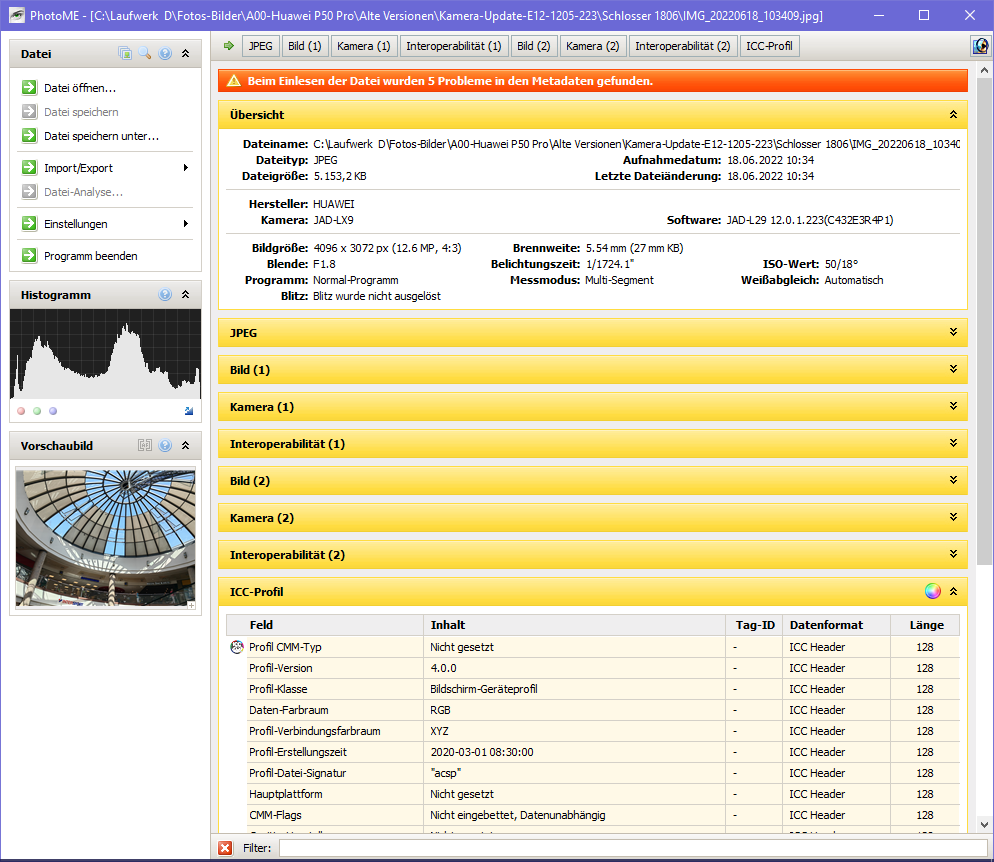Toggle the green channel dot in histogram
Image resolution: width=994 pixels, height=862 pixels.
(x=37, y=411)
